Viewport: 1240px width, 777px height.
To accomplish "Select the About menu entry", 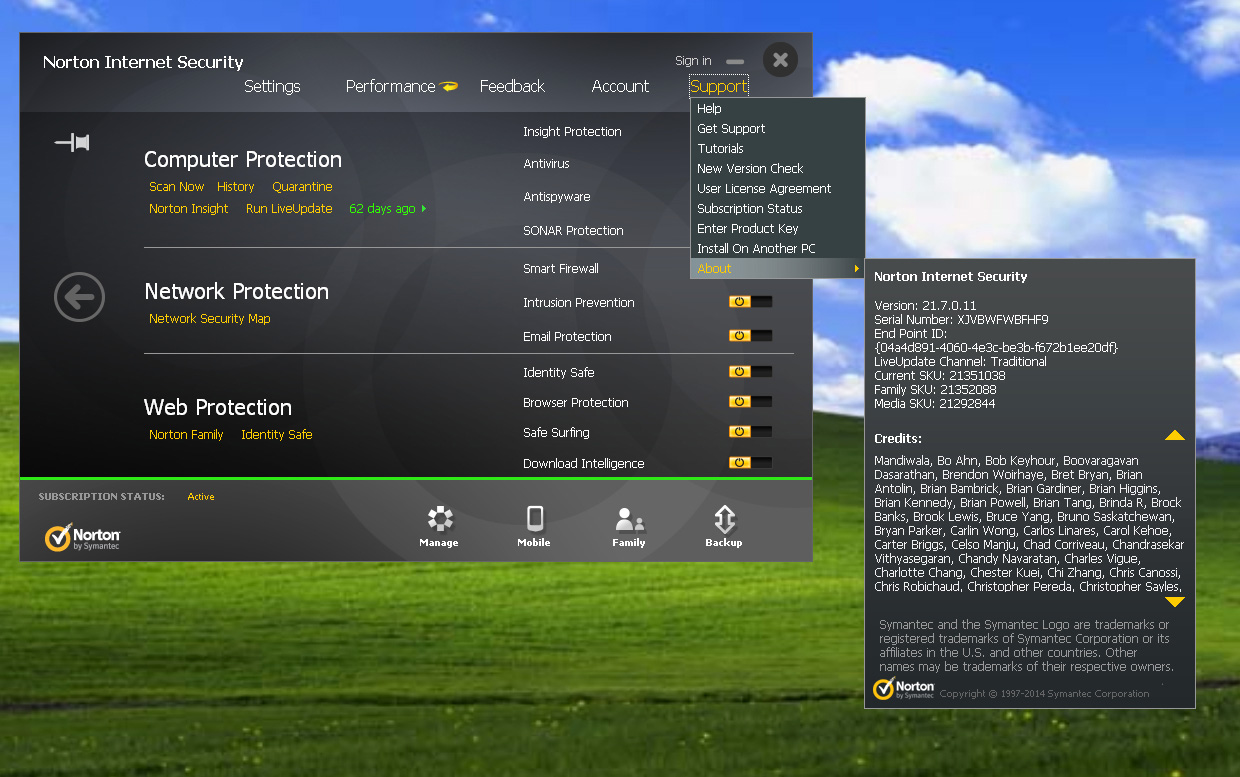I will [x=777, y=269].
